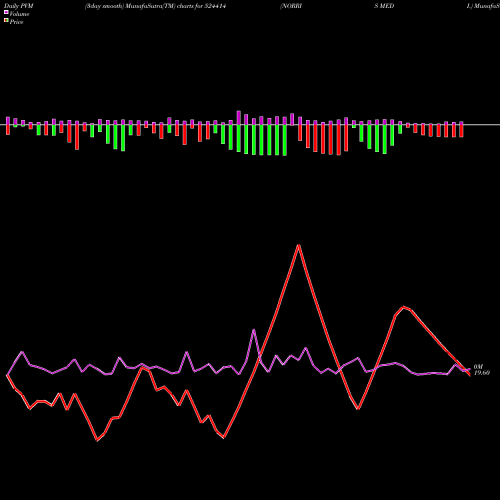Click the Price legend color swatch
500x500 pixels.
(x=6, y=21)
